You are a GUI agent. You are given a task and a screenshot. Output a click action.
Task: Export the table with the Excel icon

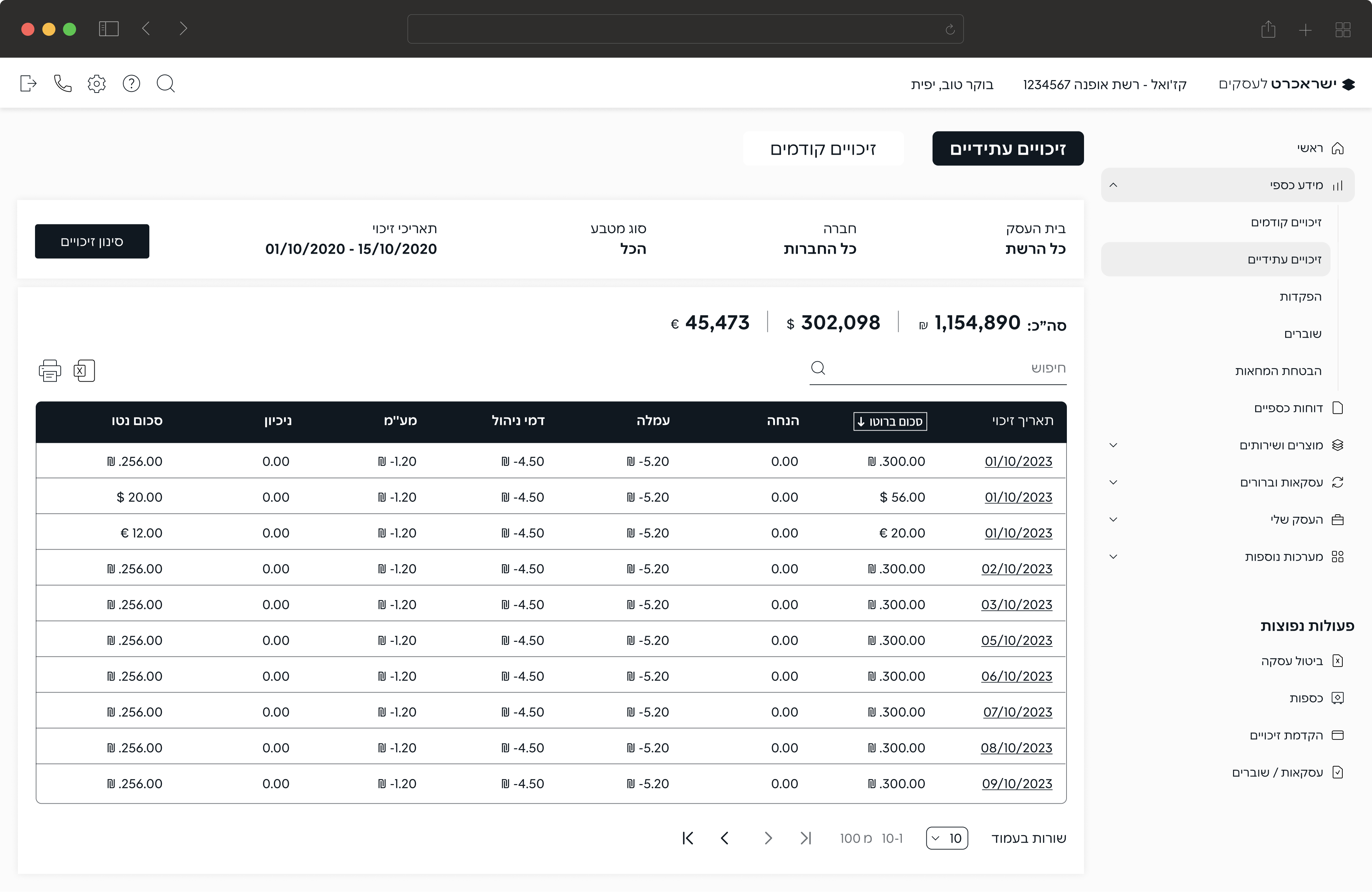(84, 370)
